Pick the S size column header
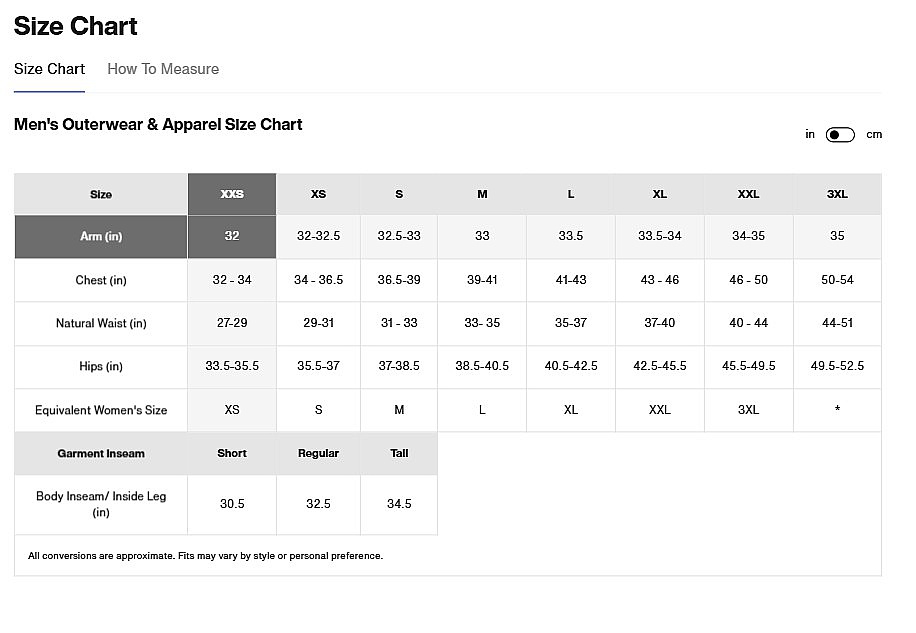This screenshot has width=916, height=633. tap(399, 194)
